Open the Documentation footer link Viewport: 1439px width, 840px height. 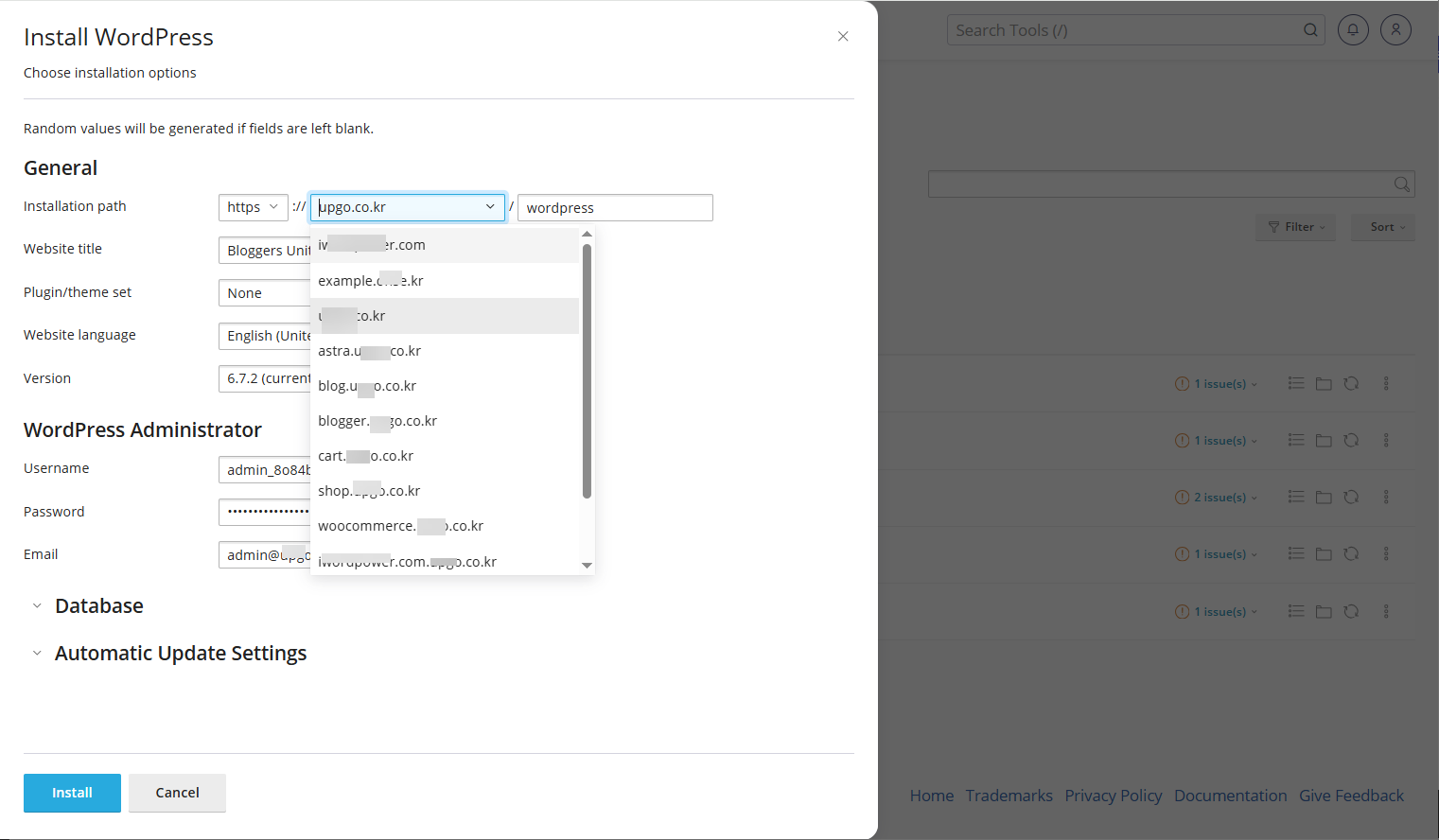pos(1231,796)
